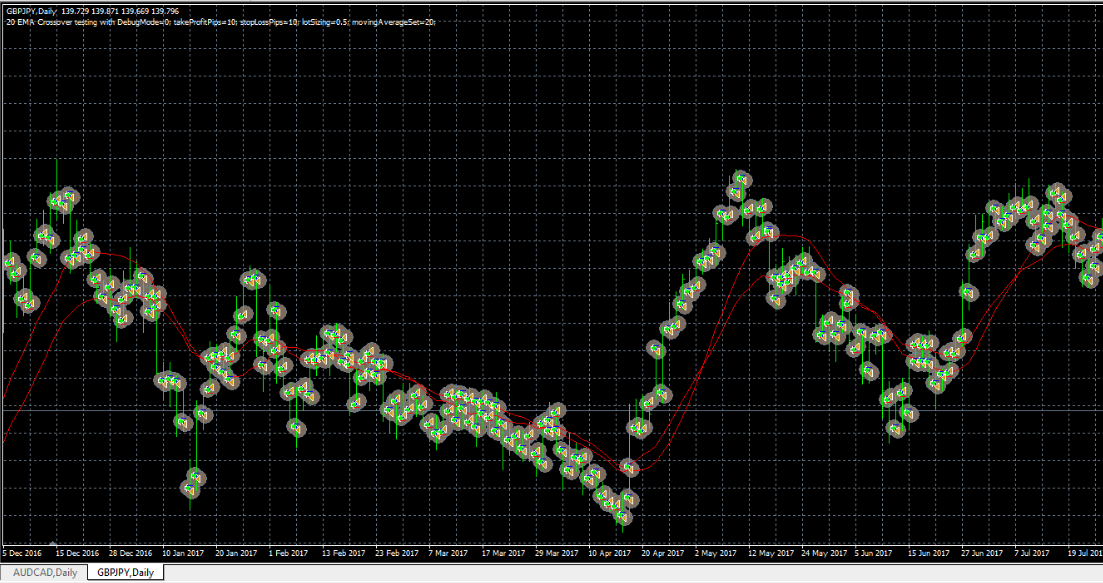1103x583 pixels.
Task: Click the 20 EMA Crossover testing comment line
Action: point(221,22)
